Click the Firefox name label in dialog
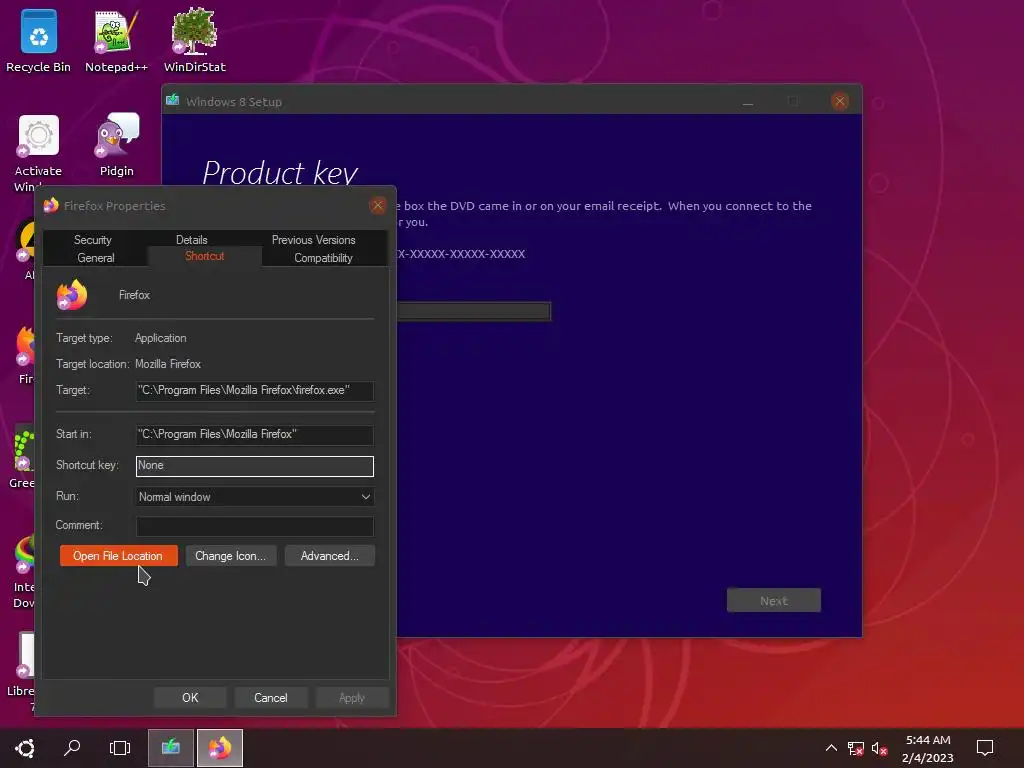This screenshot has height=768, width=1024. coord(135,295)
